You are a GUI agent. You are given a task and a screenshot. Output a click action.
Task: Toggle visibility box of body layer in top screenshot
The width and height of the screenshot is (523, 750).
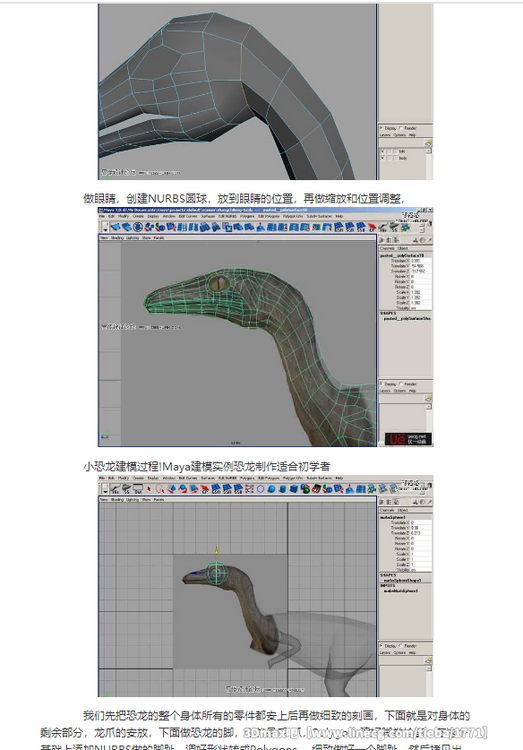click(x=383, y=158)
